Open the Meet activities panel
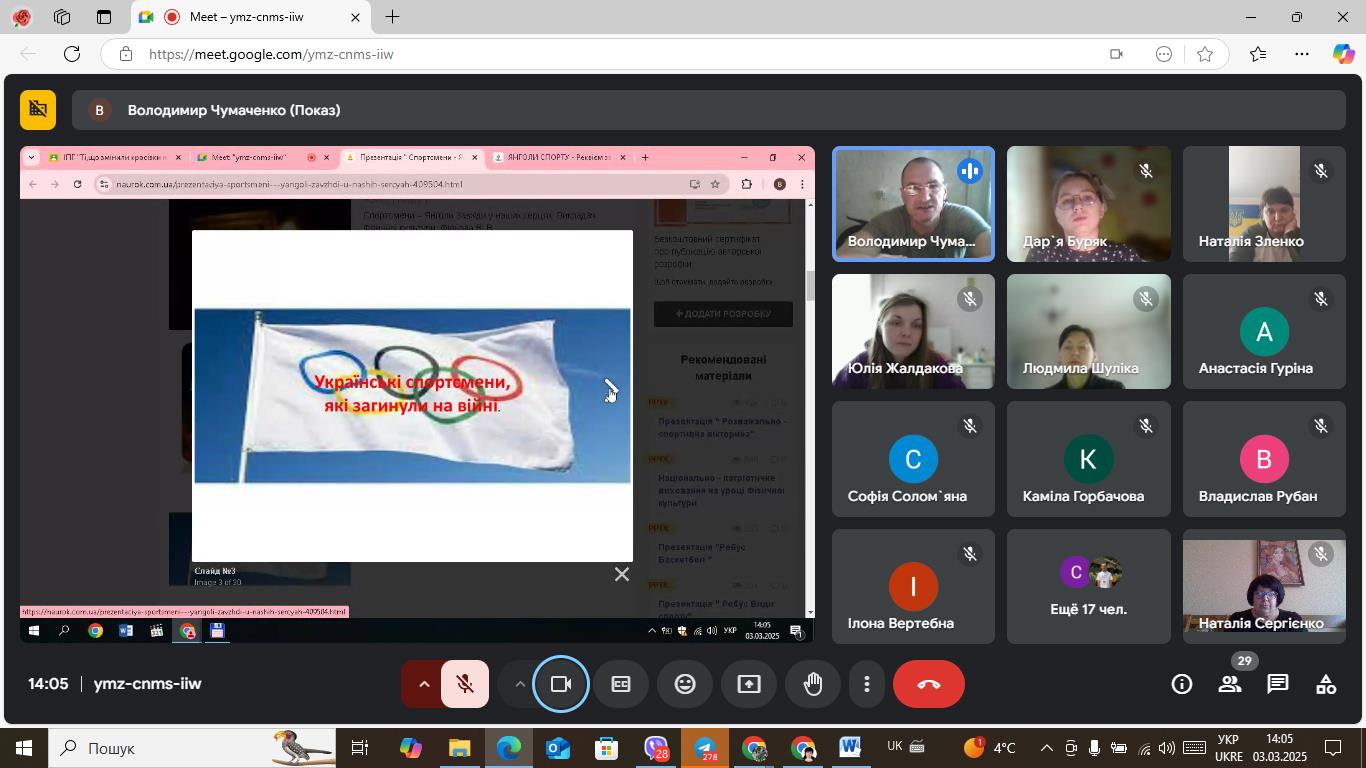The image size is (1366, 768). click(1326, 684)
